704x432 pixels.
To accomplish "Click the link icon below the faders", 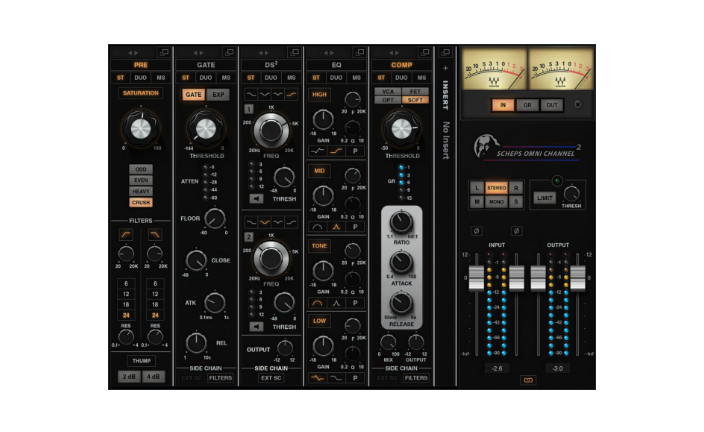I will [x=528, y=380].
